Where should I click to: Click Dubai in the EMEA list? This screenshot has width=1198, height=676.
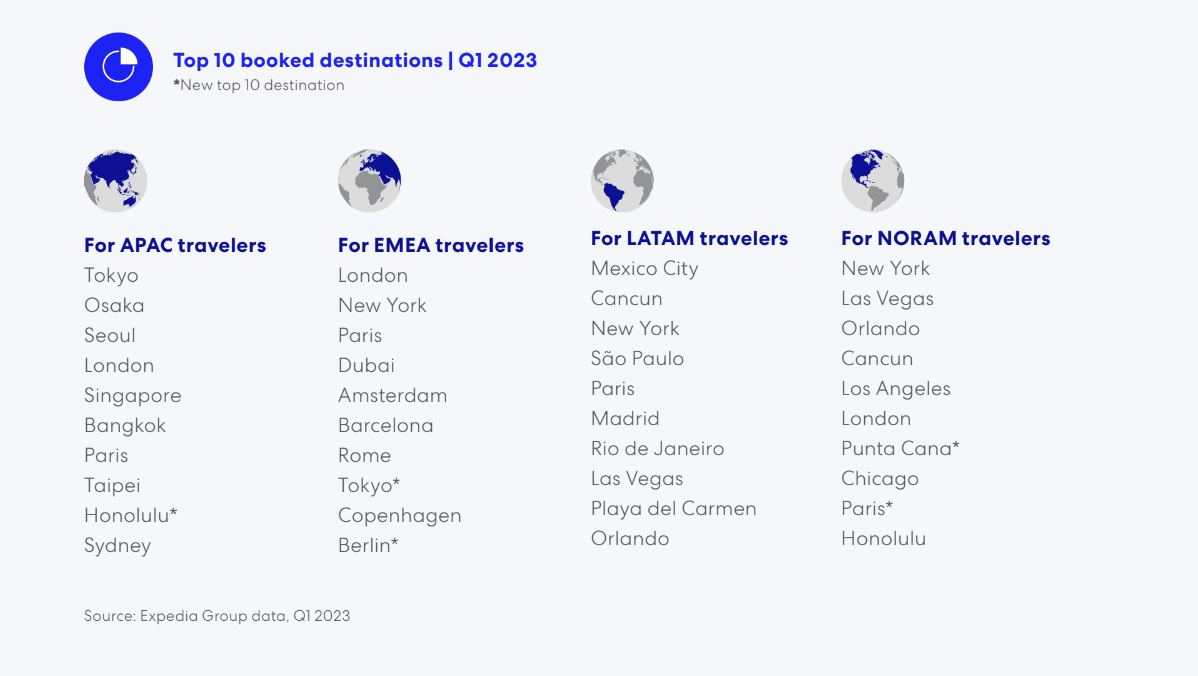(367, 365)
